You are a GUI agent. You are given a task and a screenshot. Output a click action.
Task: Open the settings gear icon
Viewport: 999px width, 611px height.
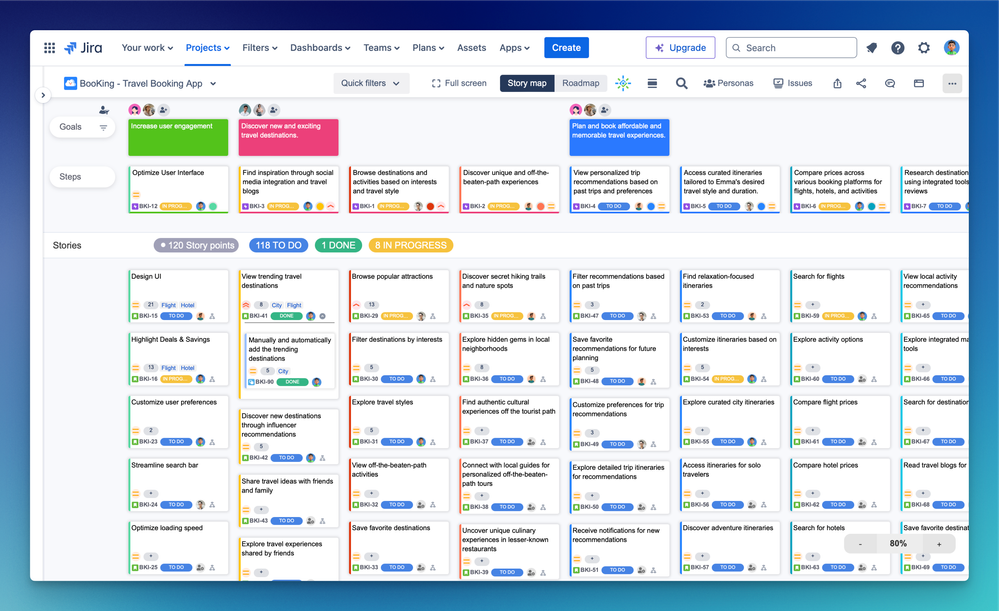(x=924, y=48)
